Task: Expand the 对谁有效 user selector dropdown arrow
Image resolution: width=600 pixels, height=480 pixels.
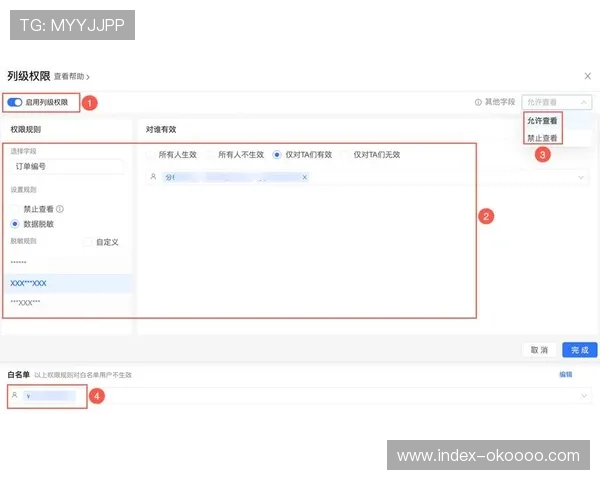Action: [x=581, y=177]
